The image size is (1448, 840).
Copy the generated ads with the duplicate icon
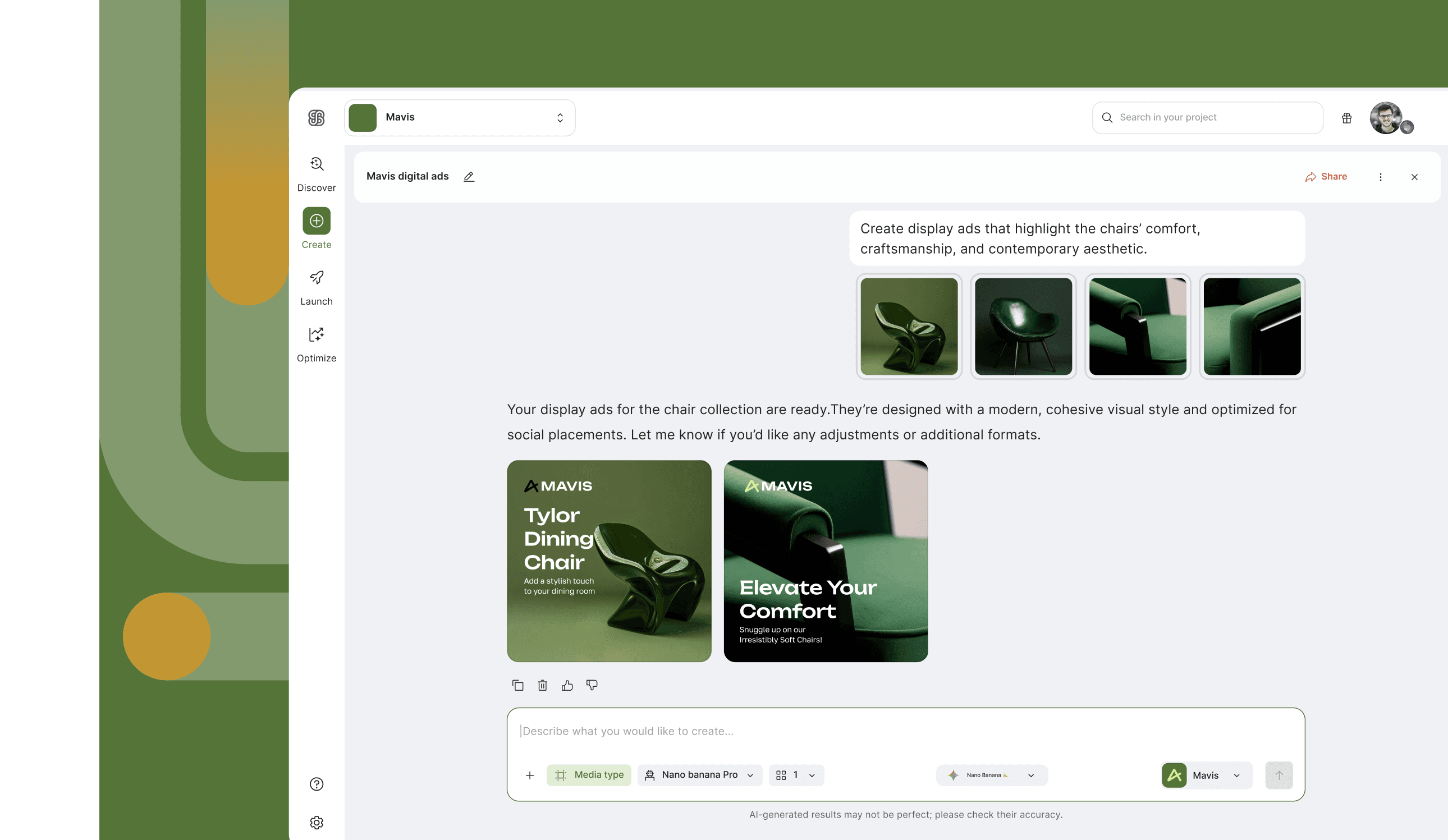[517, 685]
